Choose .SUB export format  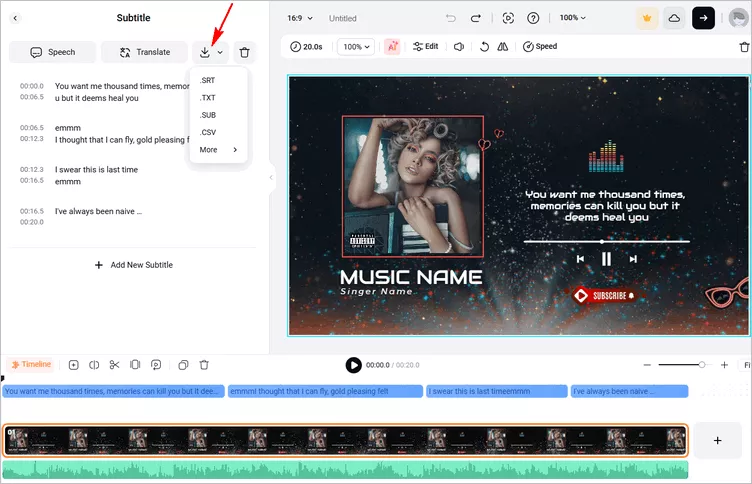pos(207,115)
